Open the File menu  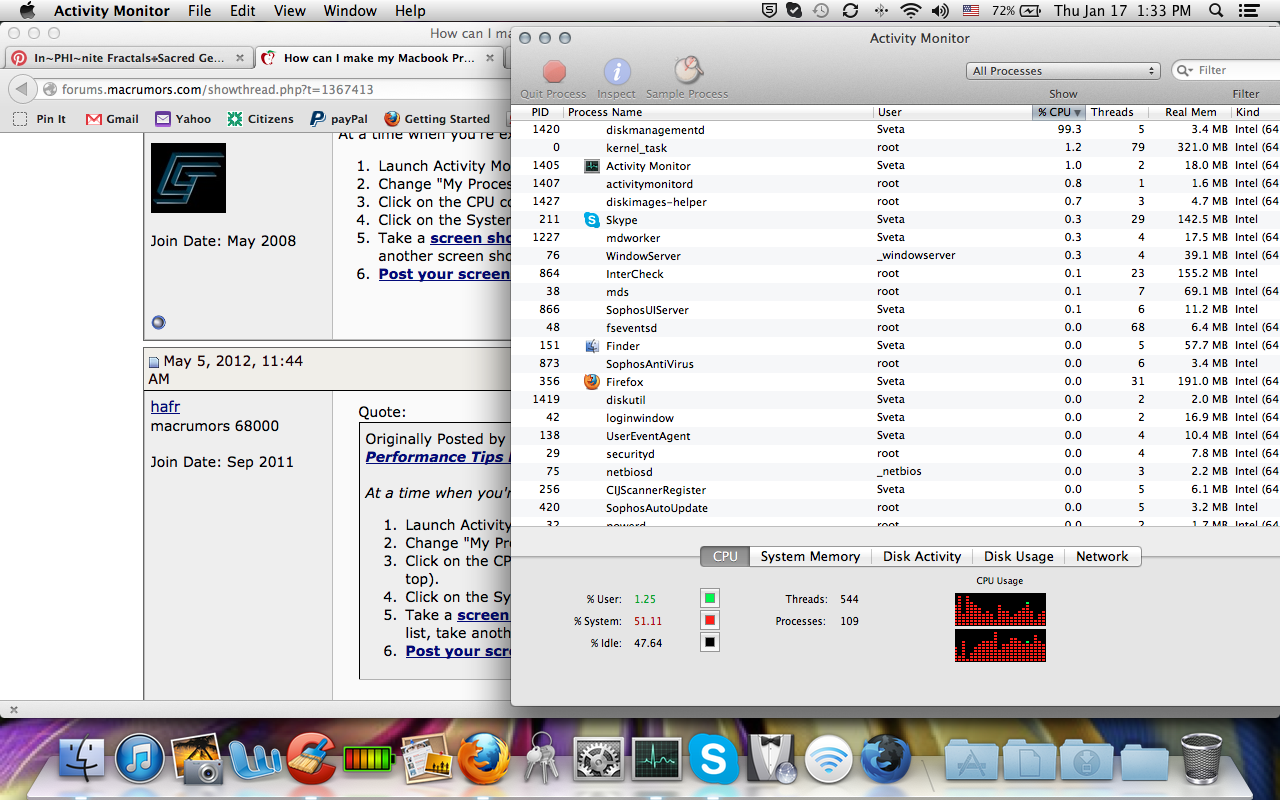coord(199,11)
